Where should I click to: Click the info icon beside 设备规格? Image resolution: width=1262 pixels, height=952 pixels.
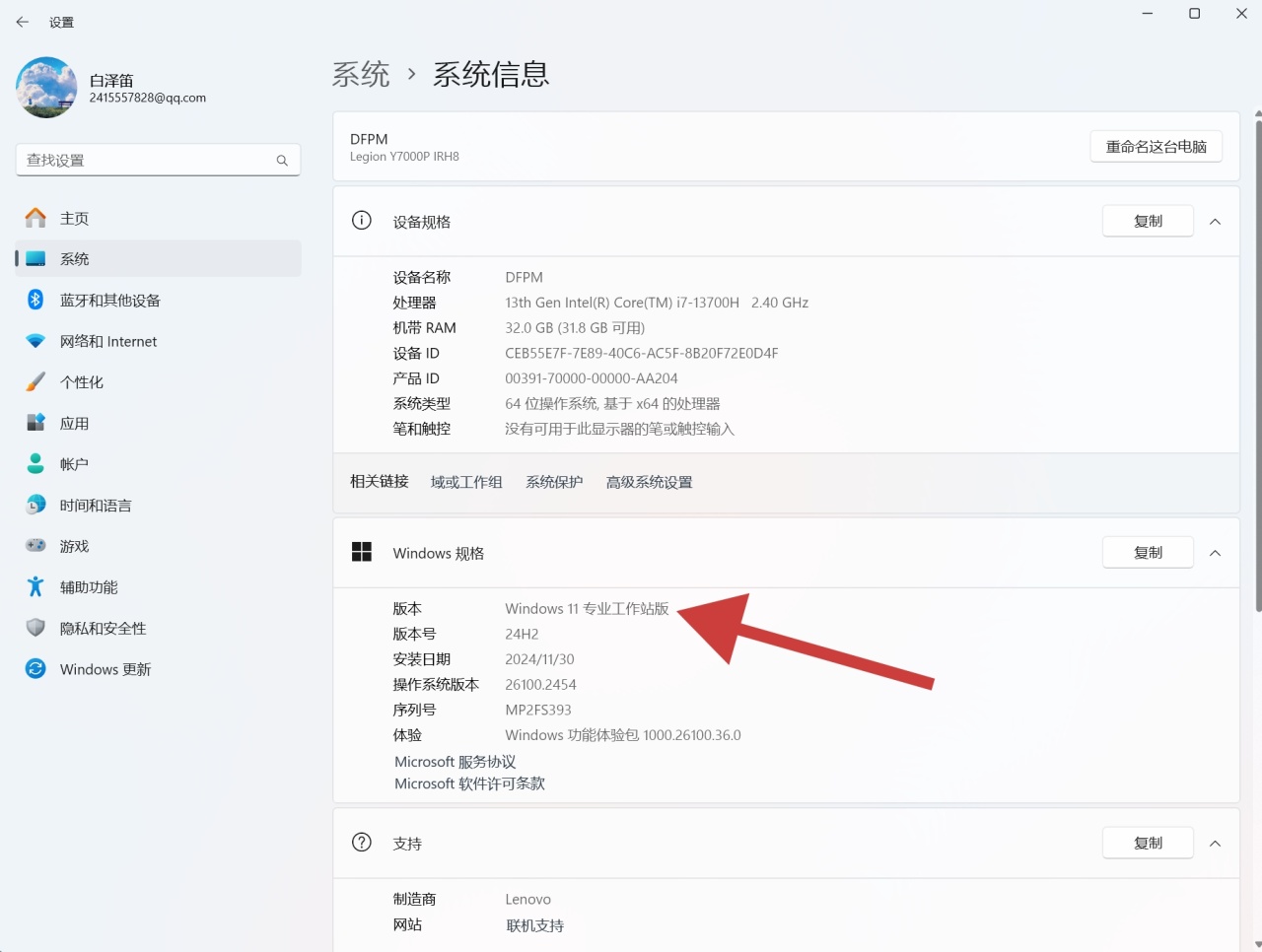pyautogui.click(x=362, y=221)
